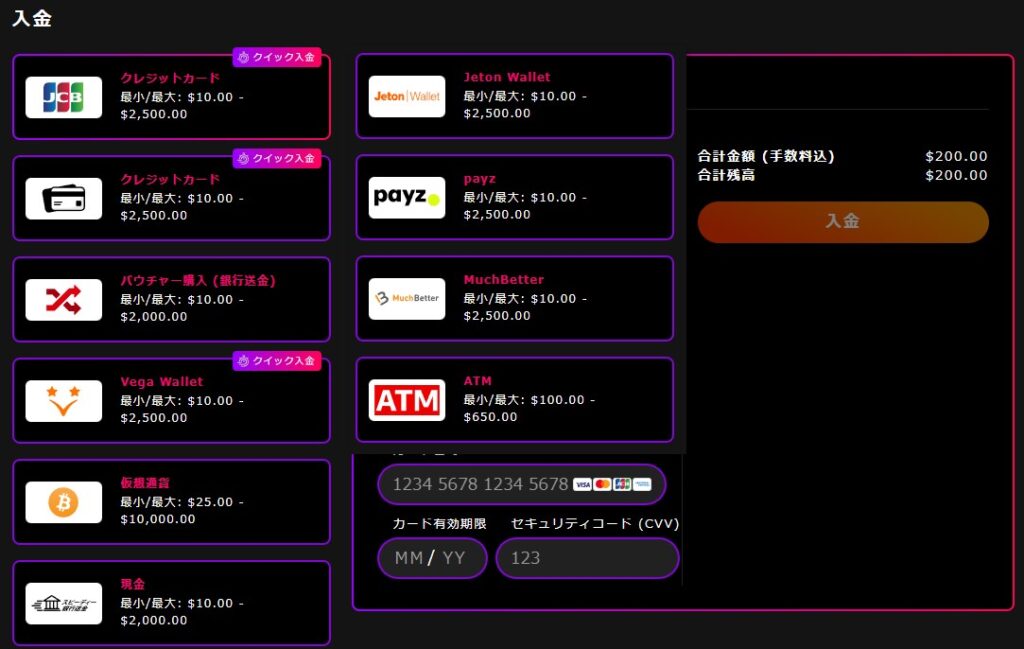Choose the generic credit card icon
This screenshot has height=649, width=1024.
pos(63,198)
